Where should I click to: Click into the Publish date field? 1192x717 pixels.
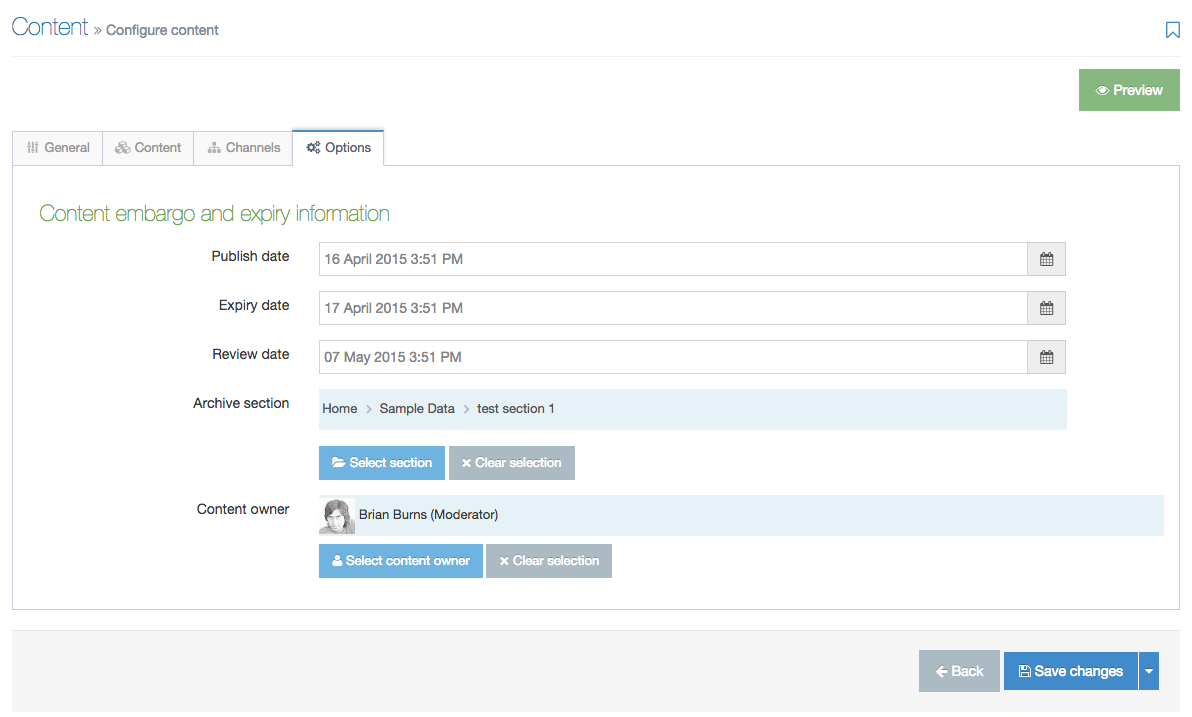click(x=672, y=259)
